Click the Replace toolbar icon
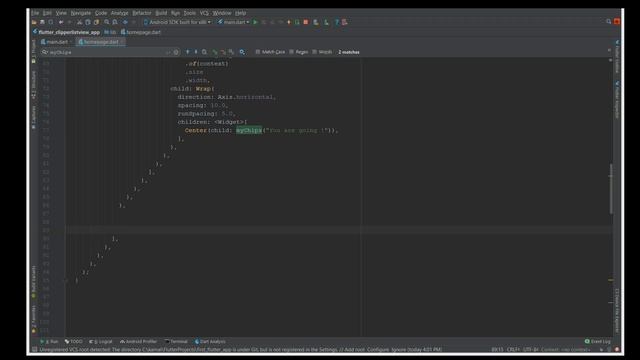The height and width of the screenshot is (360, 640). coord(115,22)
